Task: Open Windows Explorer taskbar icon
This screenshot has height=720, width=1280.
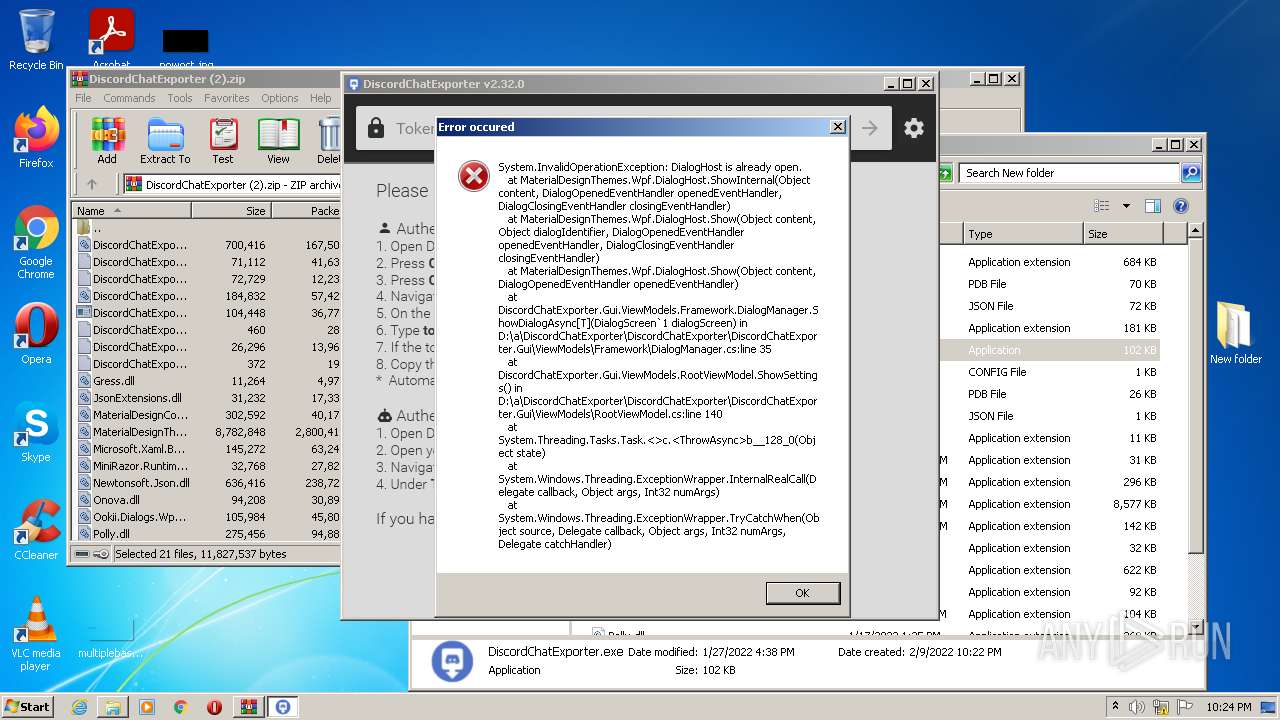Action: (x=113, y=707)
